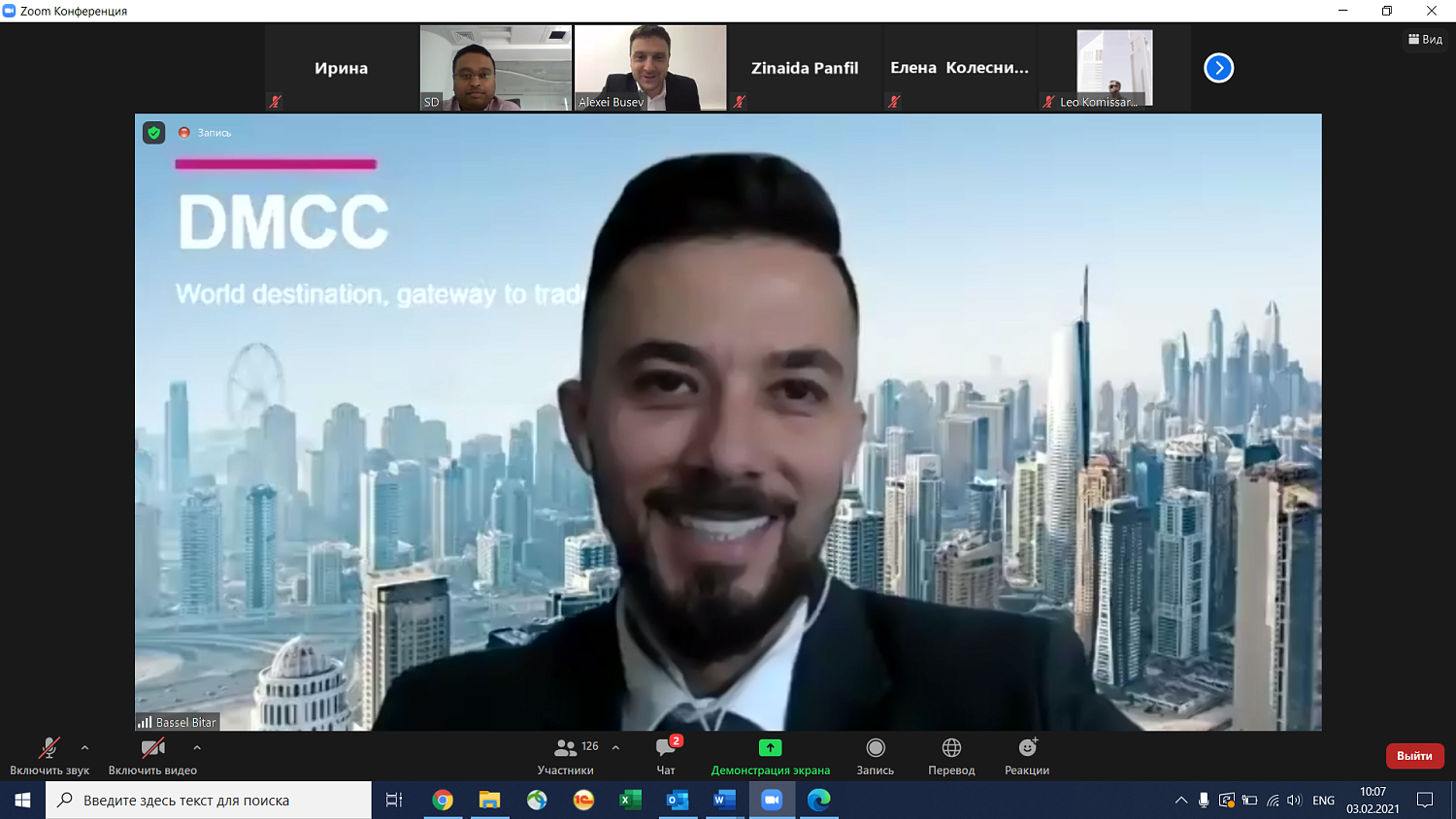
Task: Turn on camera with Включить видео
Action: pos(152,756)
